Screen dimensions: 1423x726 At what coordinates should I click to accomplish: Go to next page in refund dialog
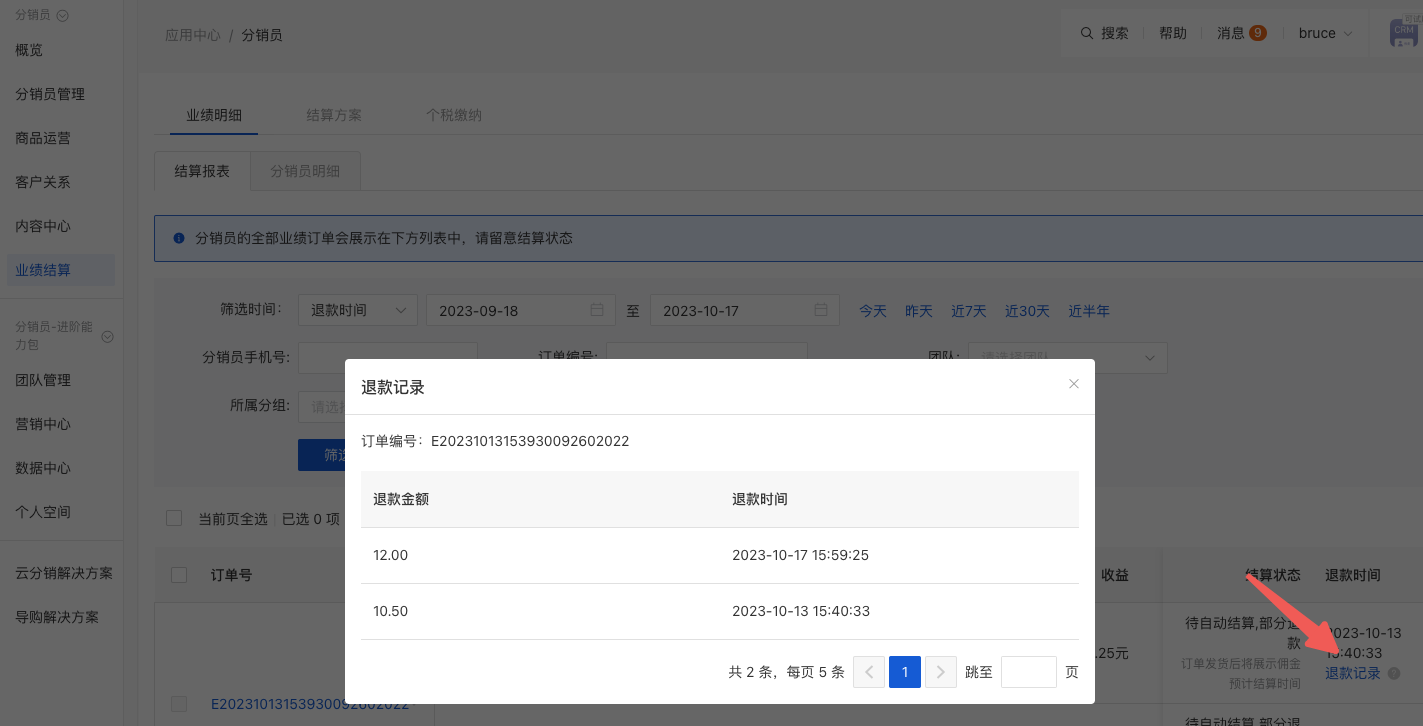[941, 672]
